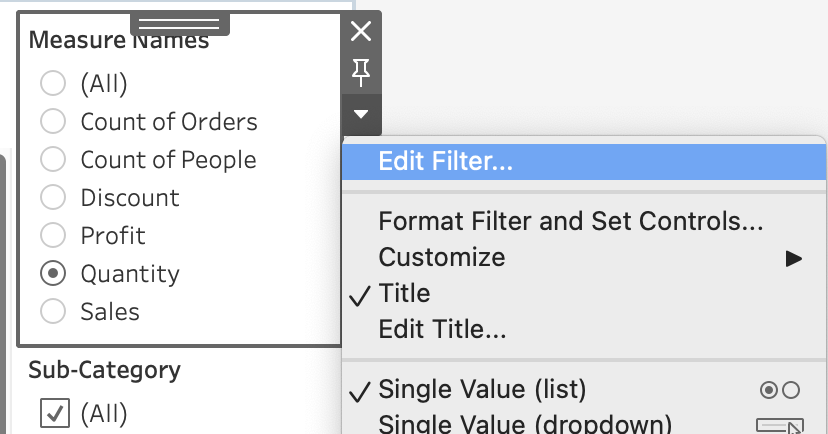
Task: Choose Sales in Measure Names
Action: click(53, 312)
